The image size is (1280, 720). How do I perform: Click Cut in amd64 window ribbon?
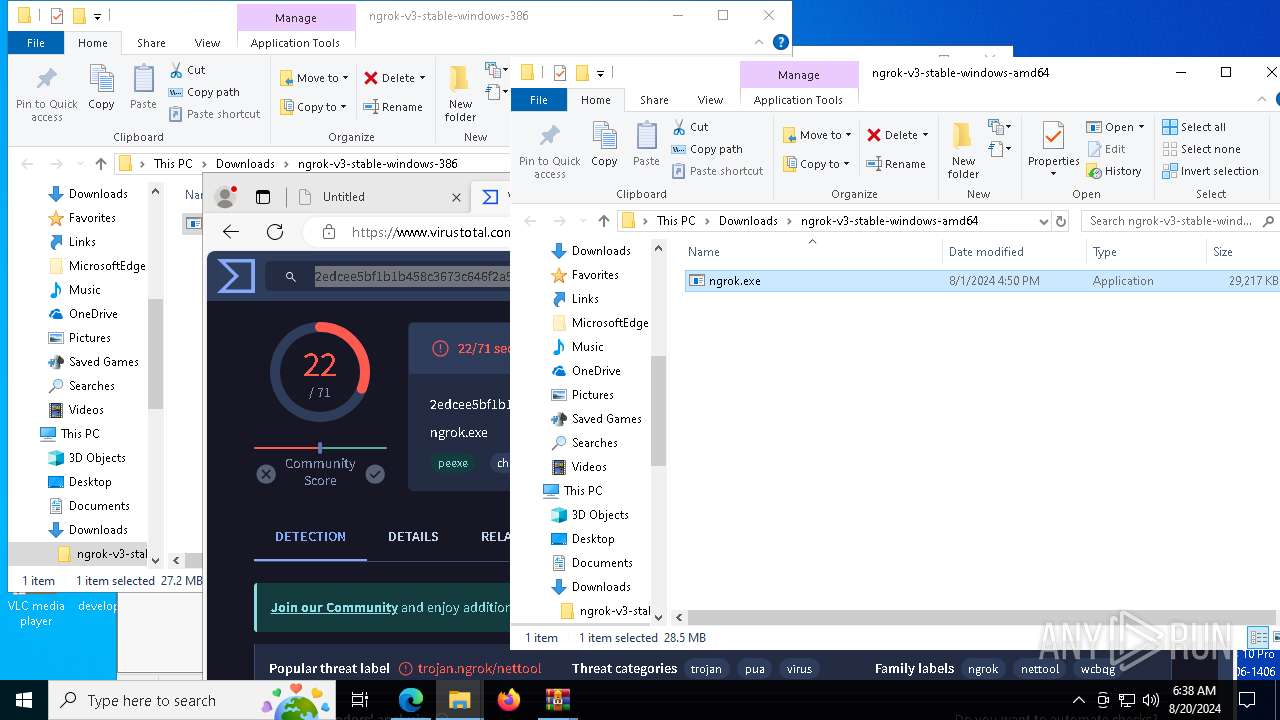[690, 127]
